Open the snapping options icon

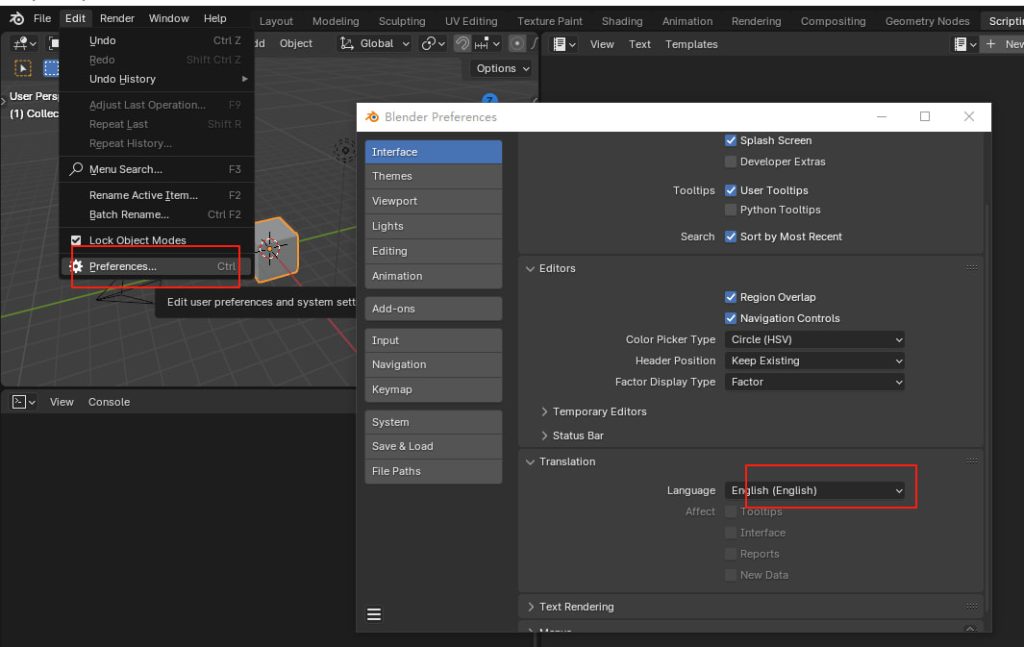pos(487,44)
